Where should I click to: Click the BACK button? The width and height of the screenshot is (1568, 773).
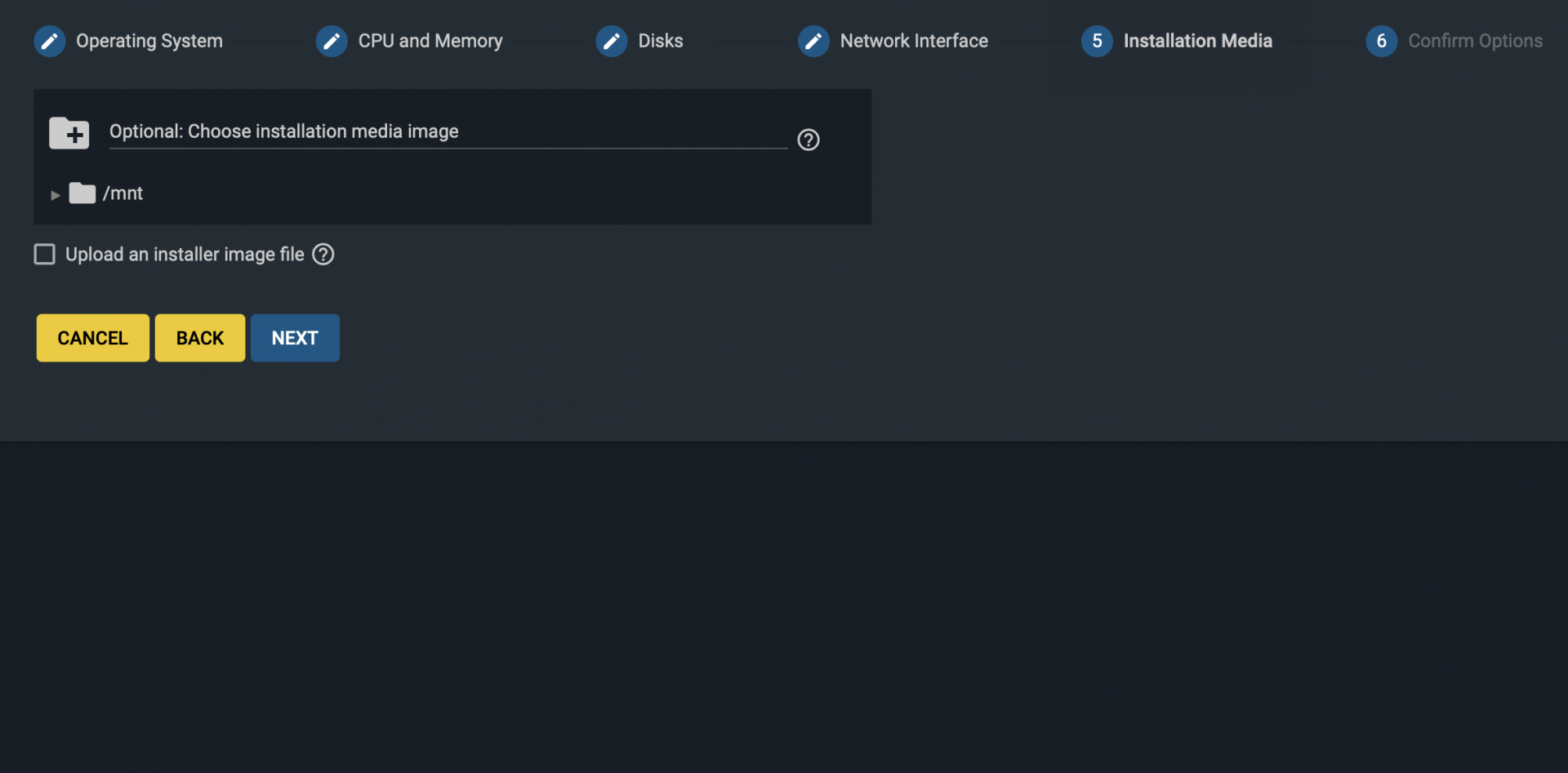point(200,338)
